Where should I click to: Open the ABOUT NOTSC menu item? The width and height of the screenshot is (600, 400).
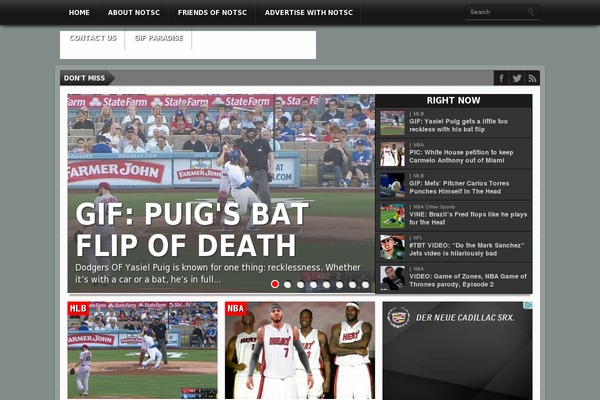[134, 13]
